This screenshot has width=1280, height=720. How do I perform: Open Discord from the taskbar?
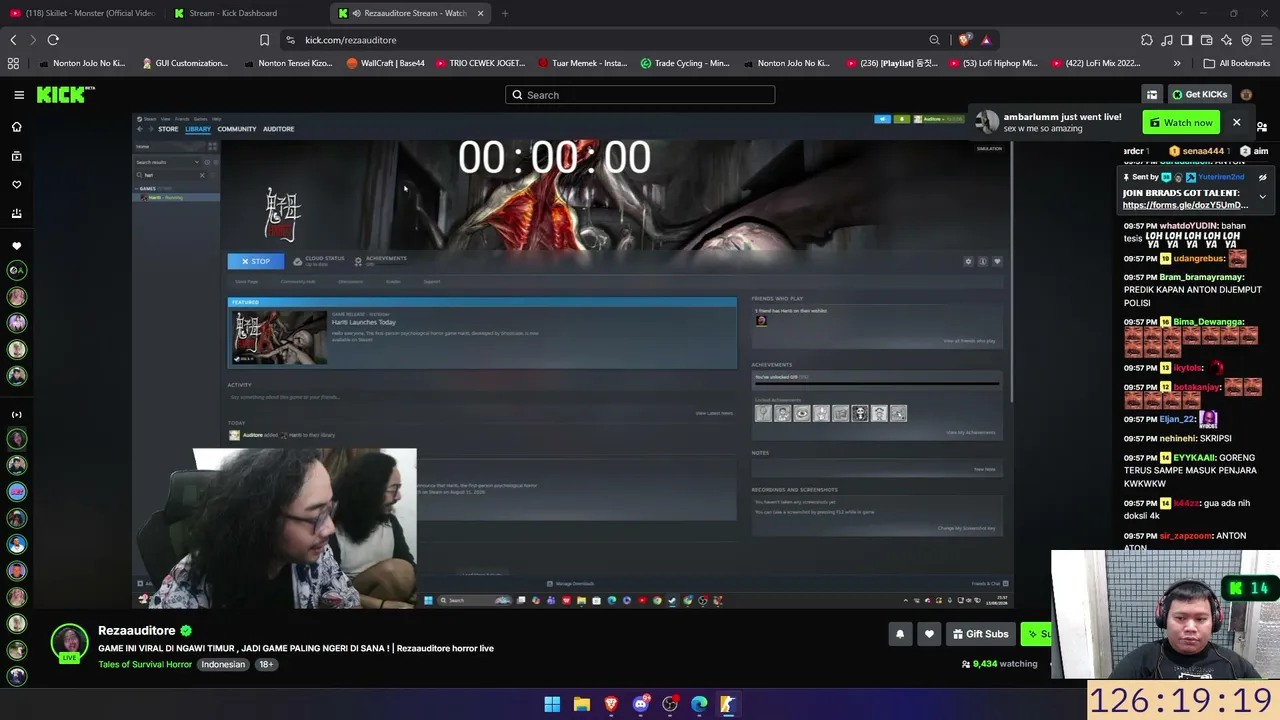tap(641, 704)
